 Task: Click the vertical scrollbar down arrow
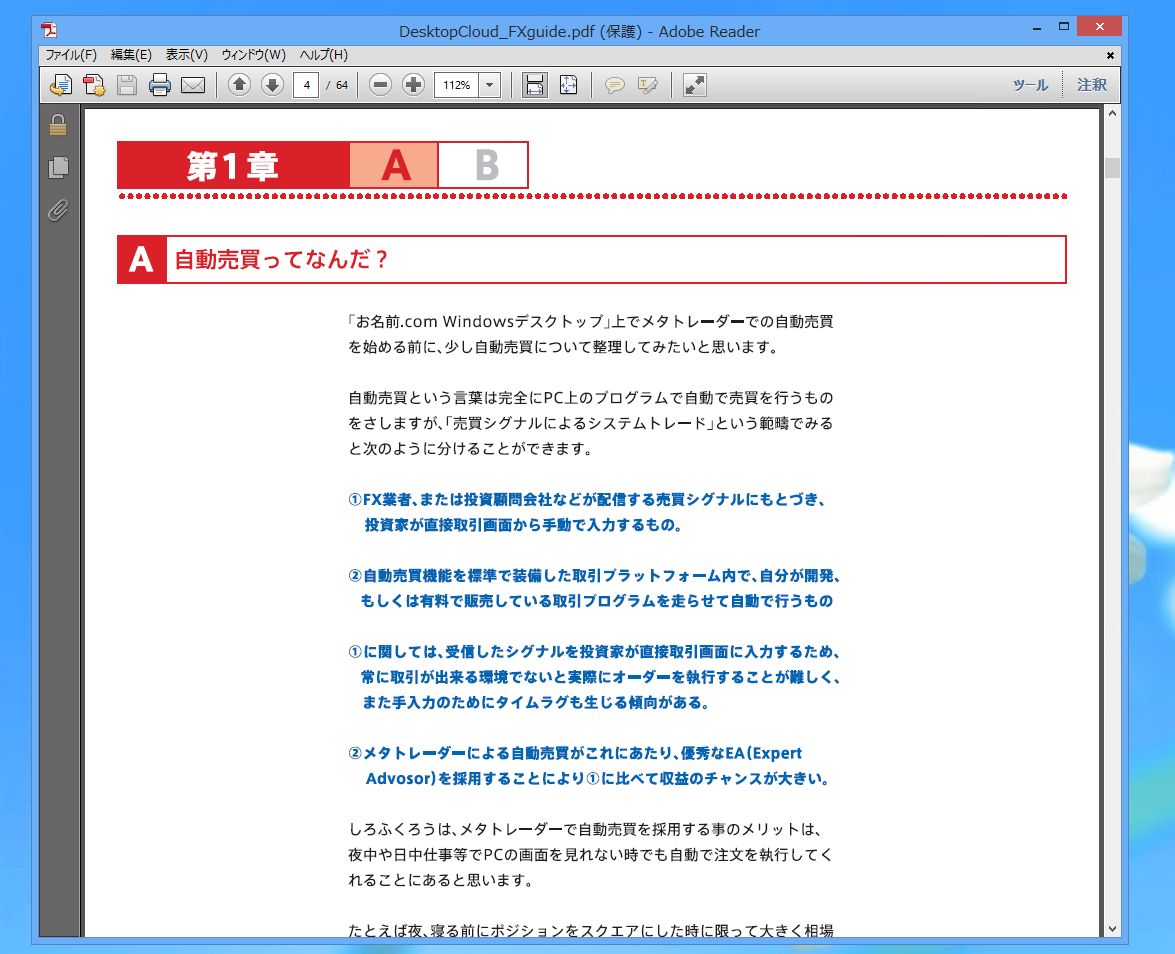click(1112, 929)
